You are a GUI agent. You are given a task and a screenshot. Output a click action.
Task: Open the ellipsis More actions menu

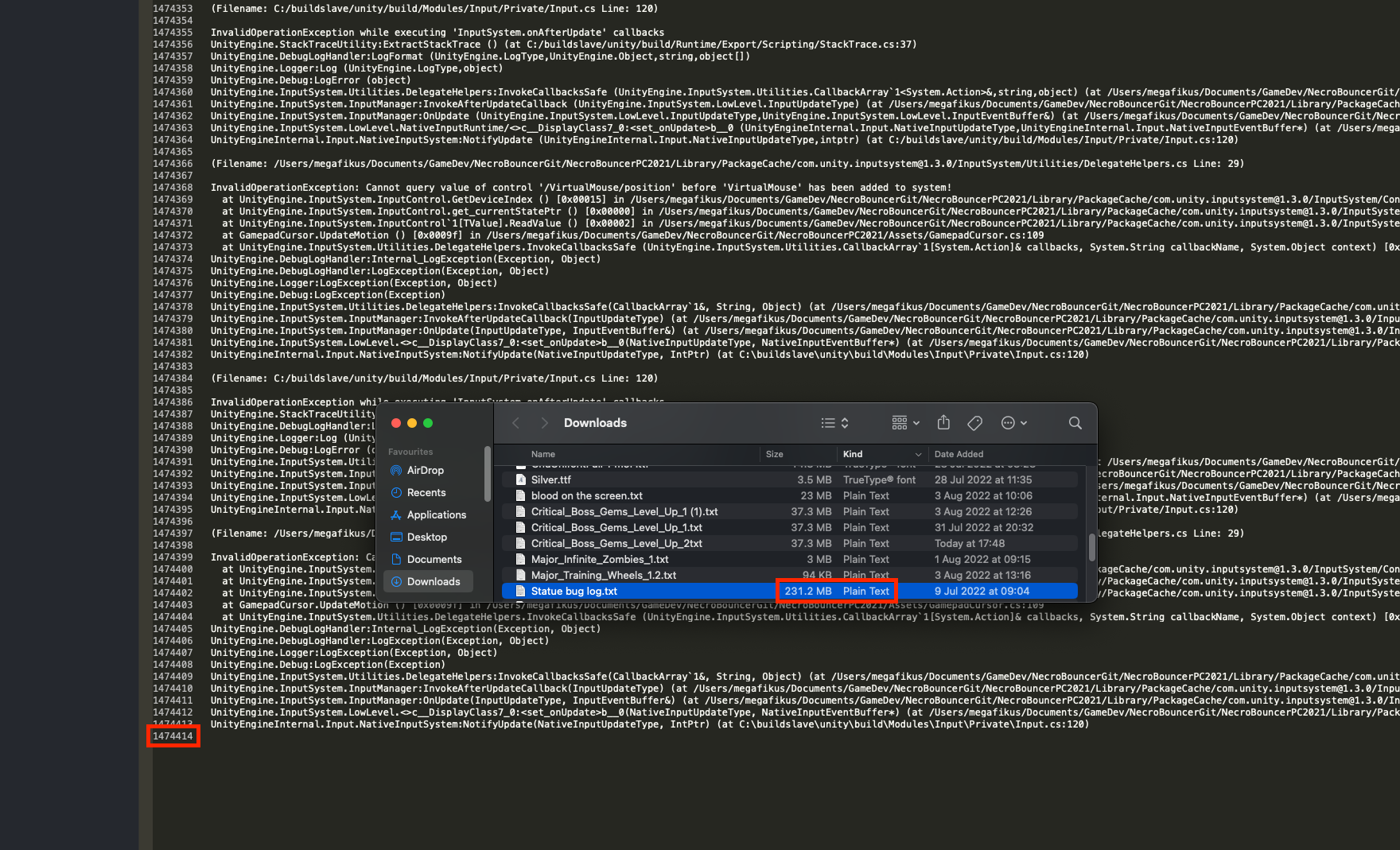1014,423
